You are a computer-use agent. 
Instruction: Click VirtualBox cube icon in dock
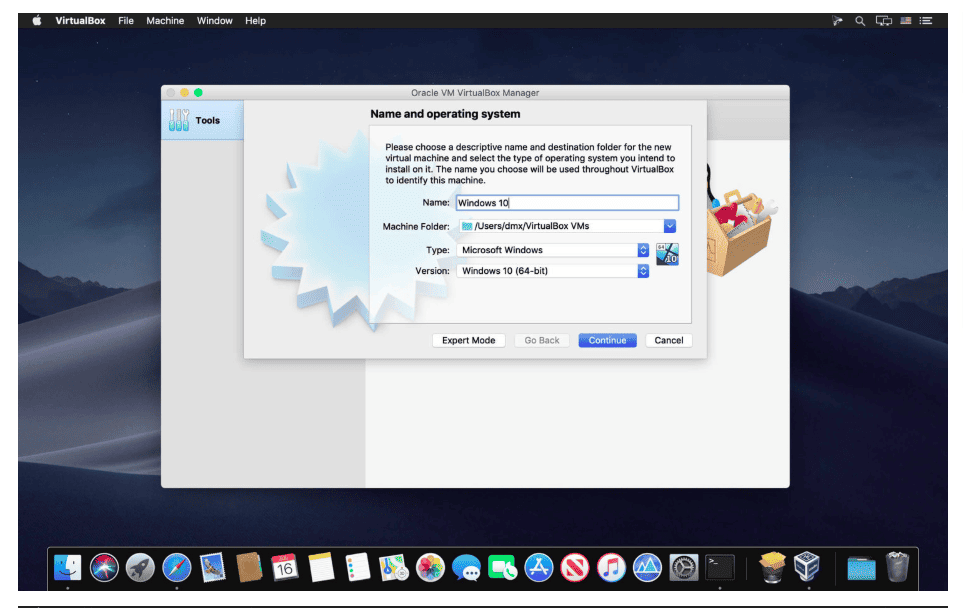click(807, 566)
